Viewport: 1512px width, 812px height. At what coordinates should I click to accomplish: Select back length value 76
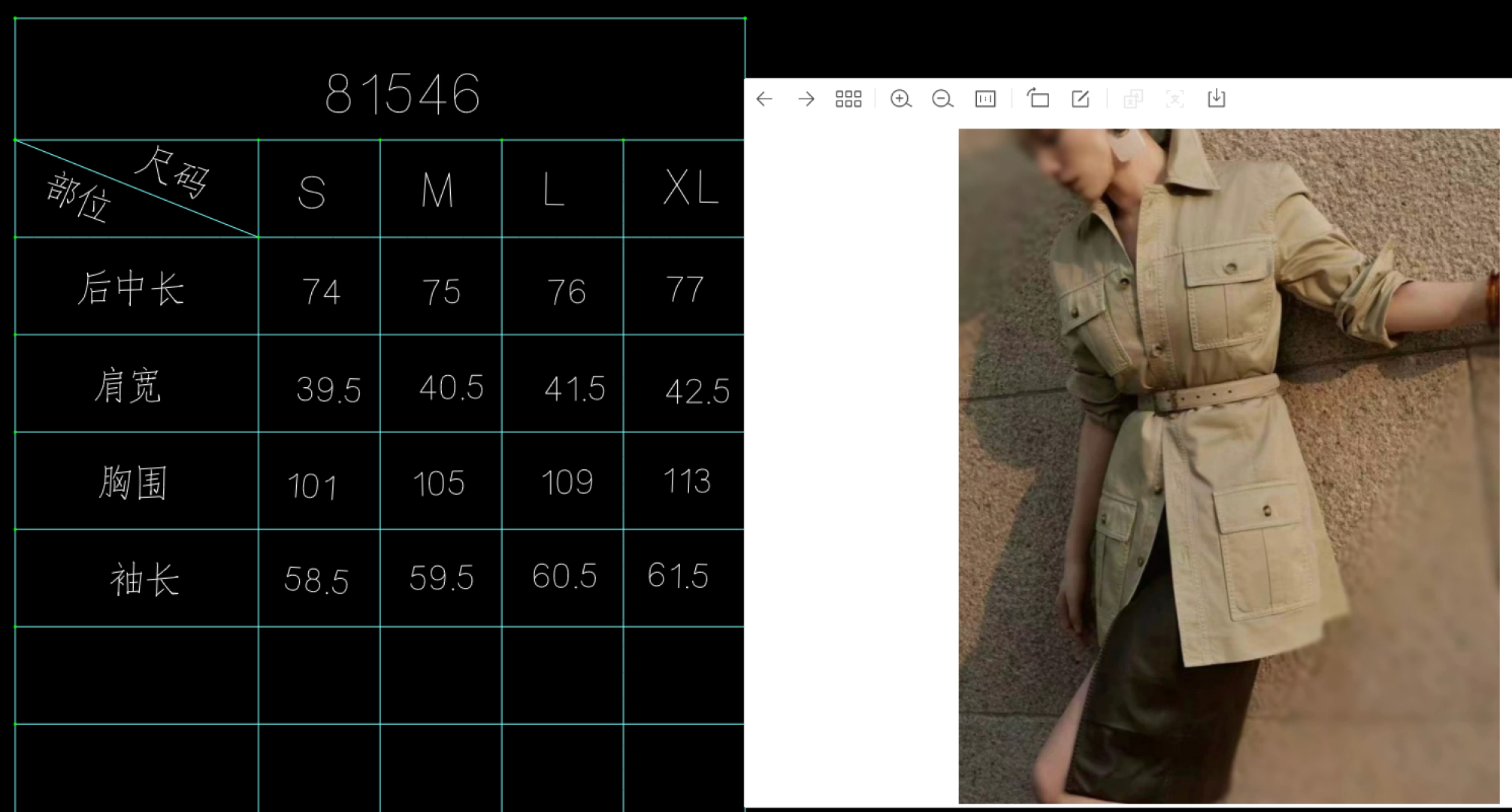pos(567,292)
